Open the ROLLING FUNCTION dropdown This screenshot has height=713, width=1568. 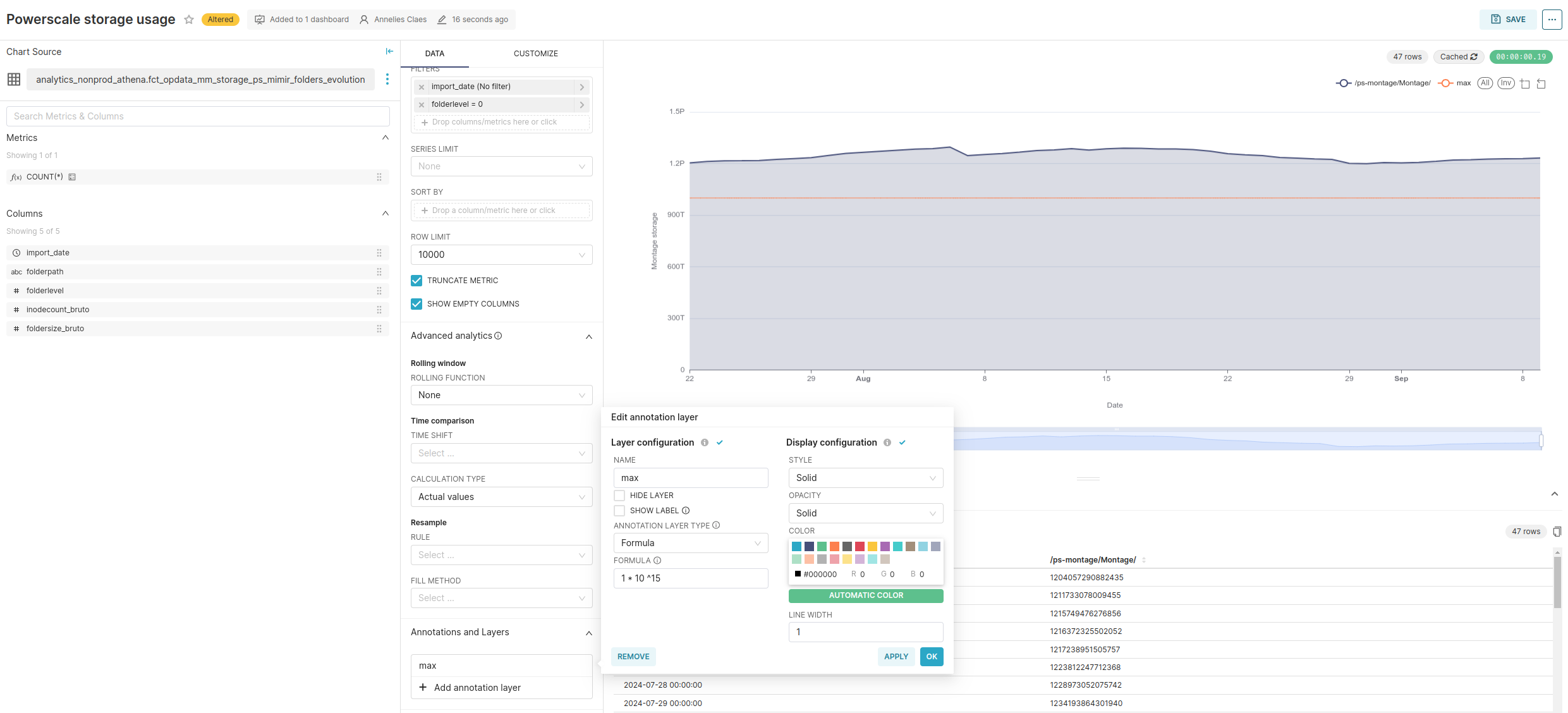point(501,395)
